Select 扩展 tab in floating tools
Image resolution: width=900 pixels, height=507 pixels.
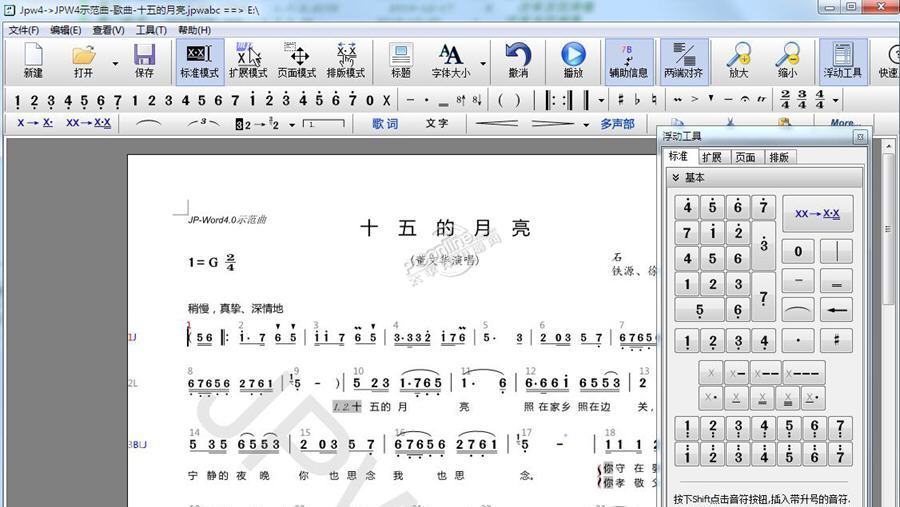pos(712,157)
